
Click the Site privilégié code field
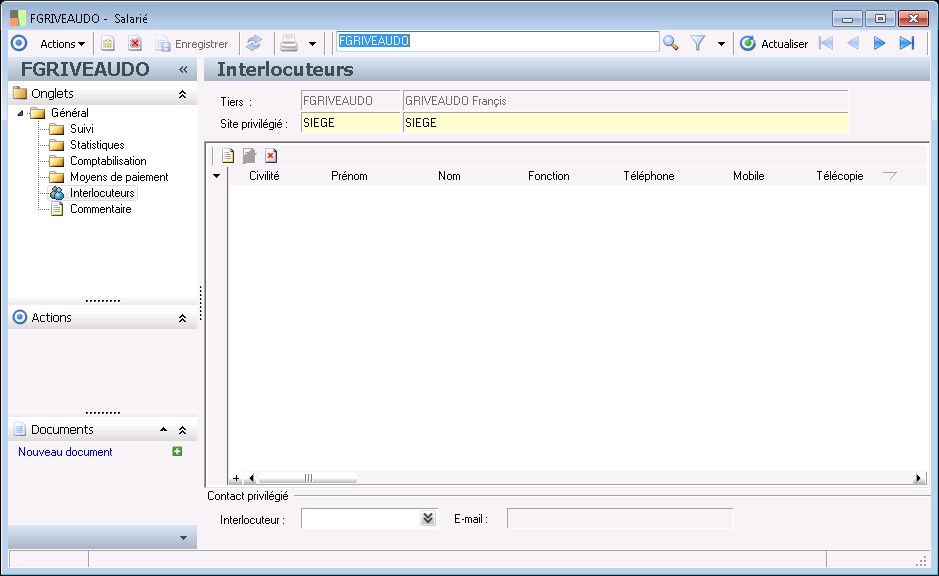pos(349,123)
